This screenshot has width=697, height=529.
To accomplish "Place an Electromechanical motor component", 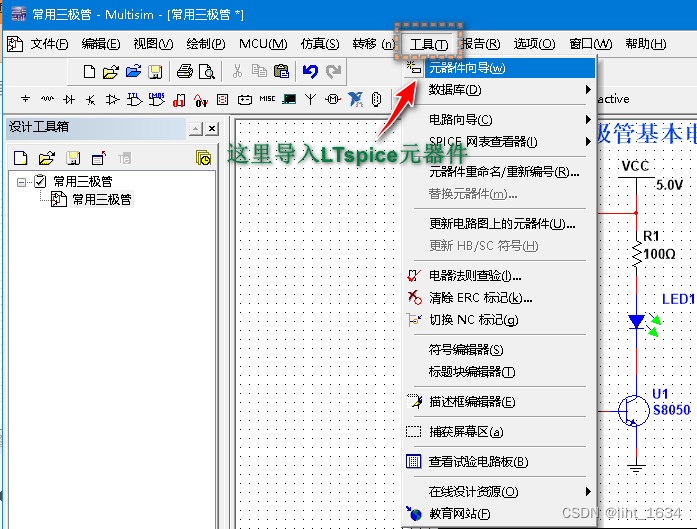I will pyautogui.click(x=333, y=100).
